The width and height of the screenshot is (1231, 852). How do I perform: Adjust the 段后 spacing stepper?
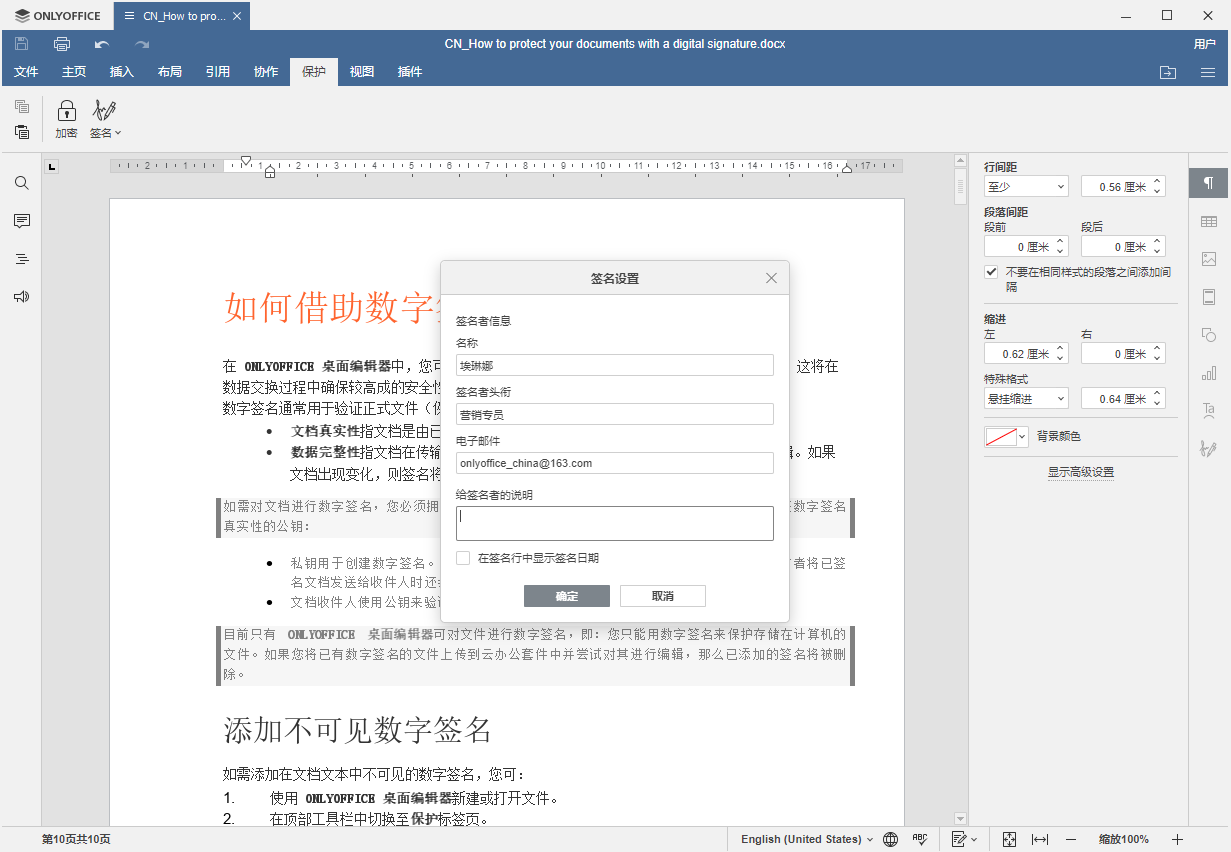click(1158, 247)
